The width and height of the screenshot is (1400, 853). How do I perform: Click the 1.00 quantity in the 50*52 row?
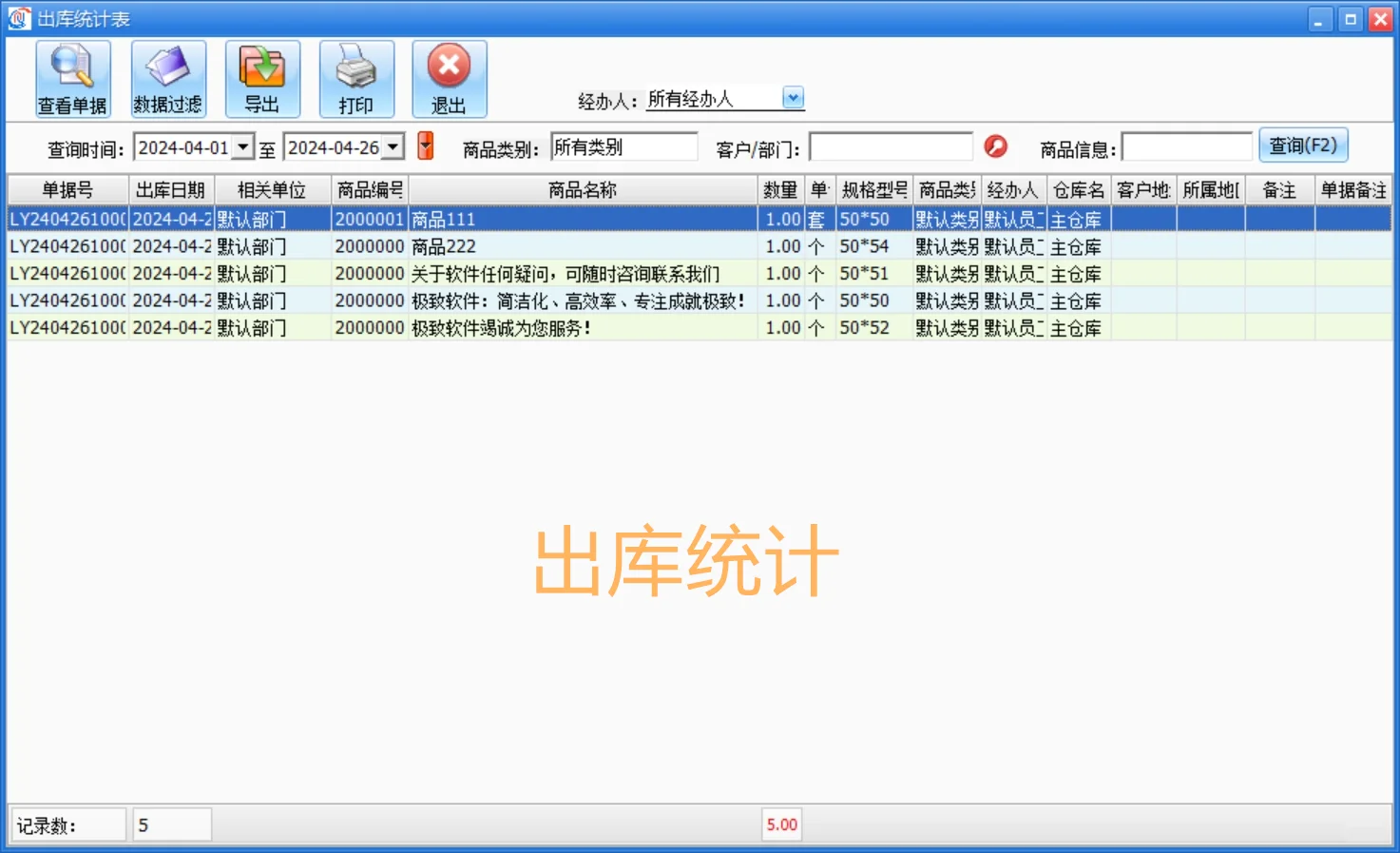781,328
